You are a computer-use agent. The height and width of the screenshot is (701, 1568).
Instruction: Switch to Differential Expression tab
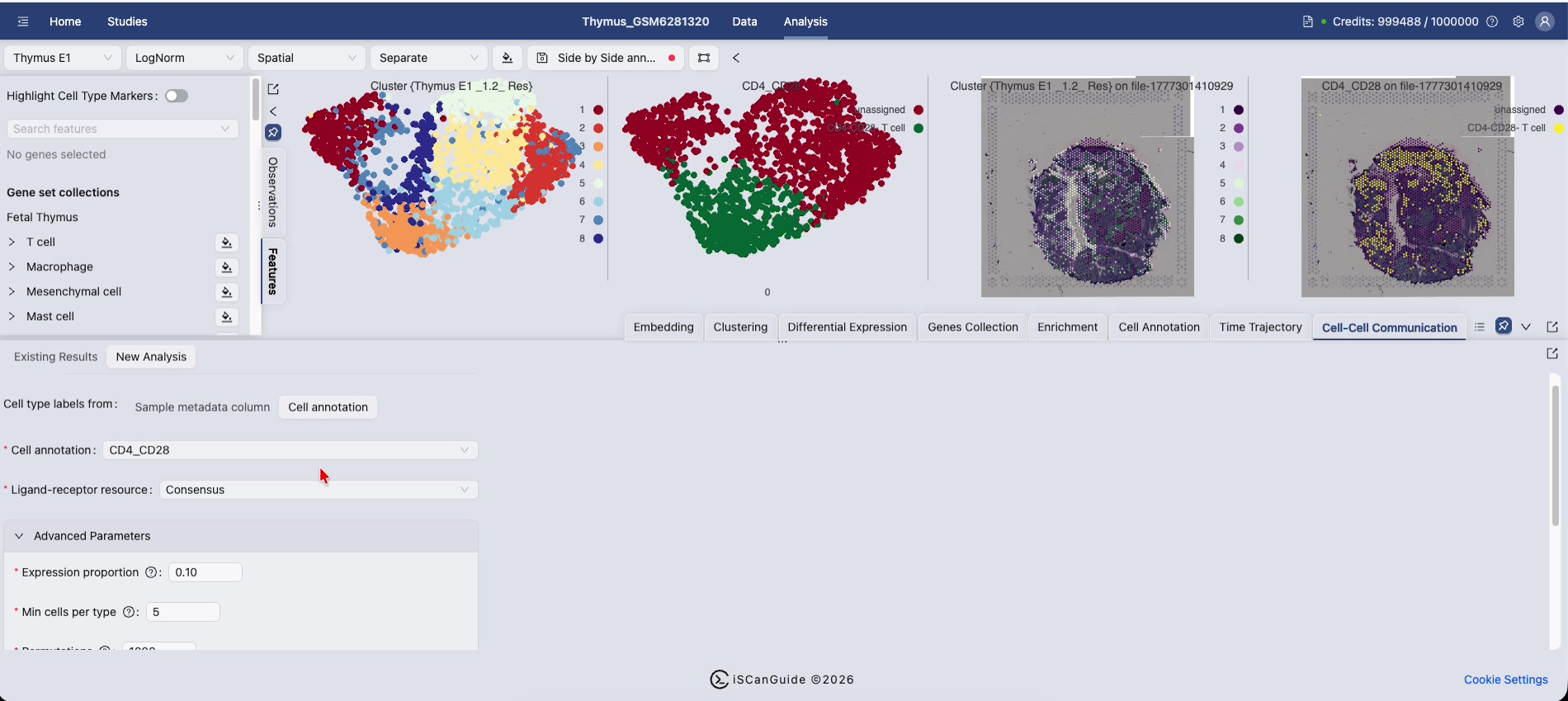847,327
